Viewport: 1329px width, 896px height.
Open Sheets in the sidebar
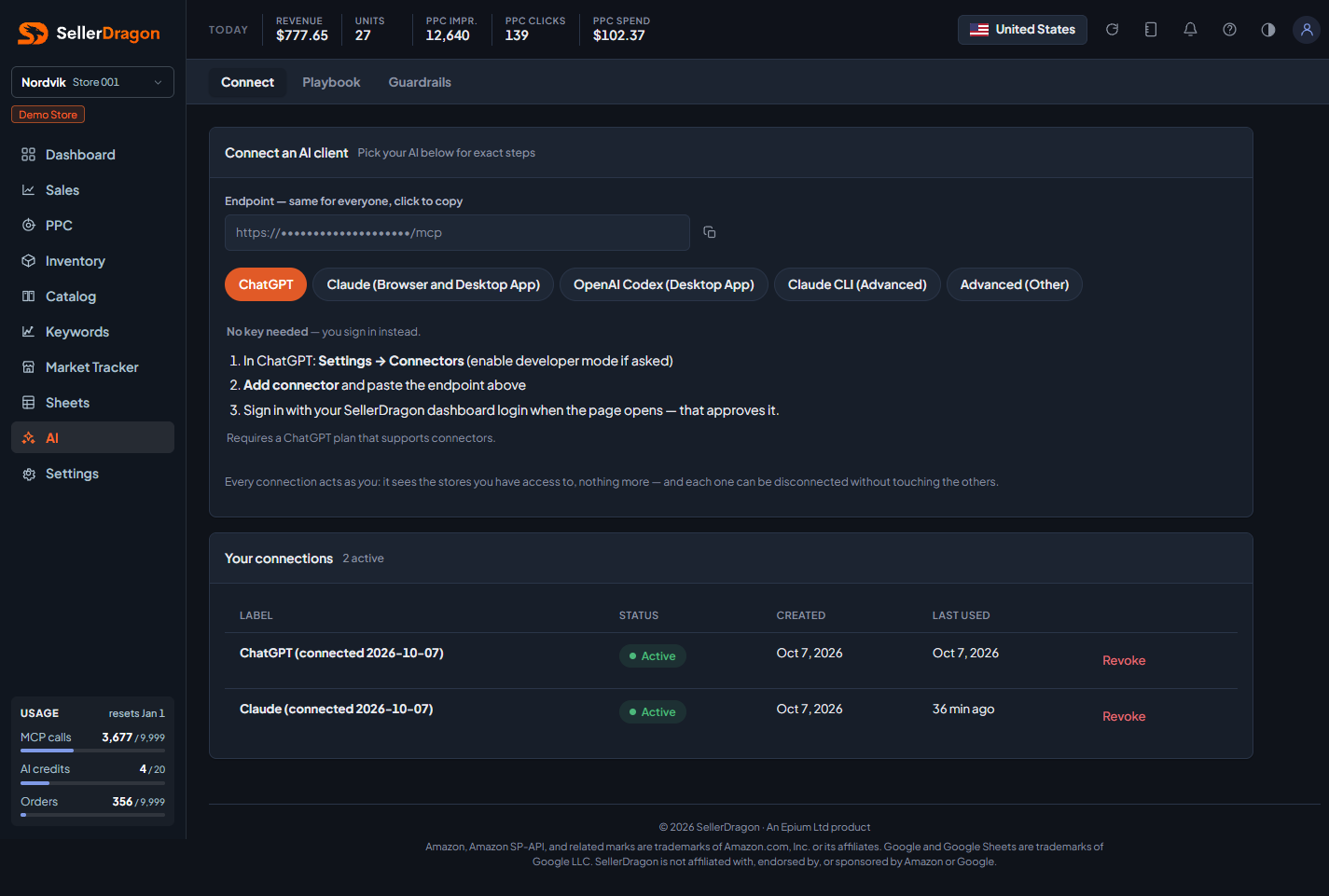point(92,403)
